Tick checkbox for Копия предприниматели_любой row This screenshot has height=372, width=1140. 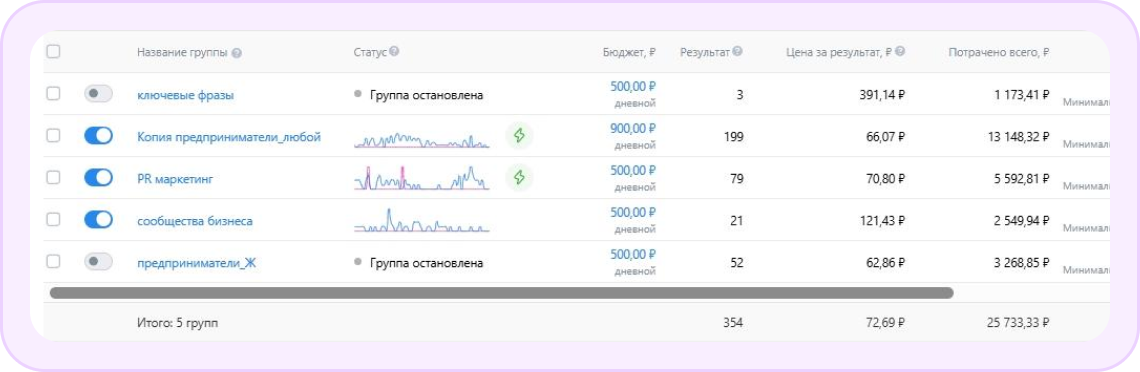click(53, 136)
